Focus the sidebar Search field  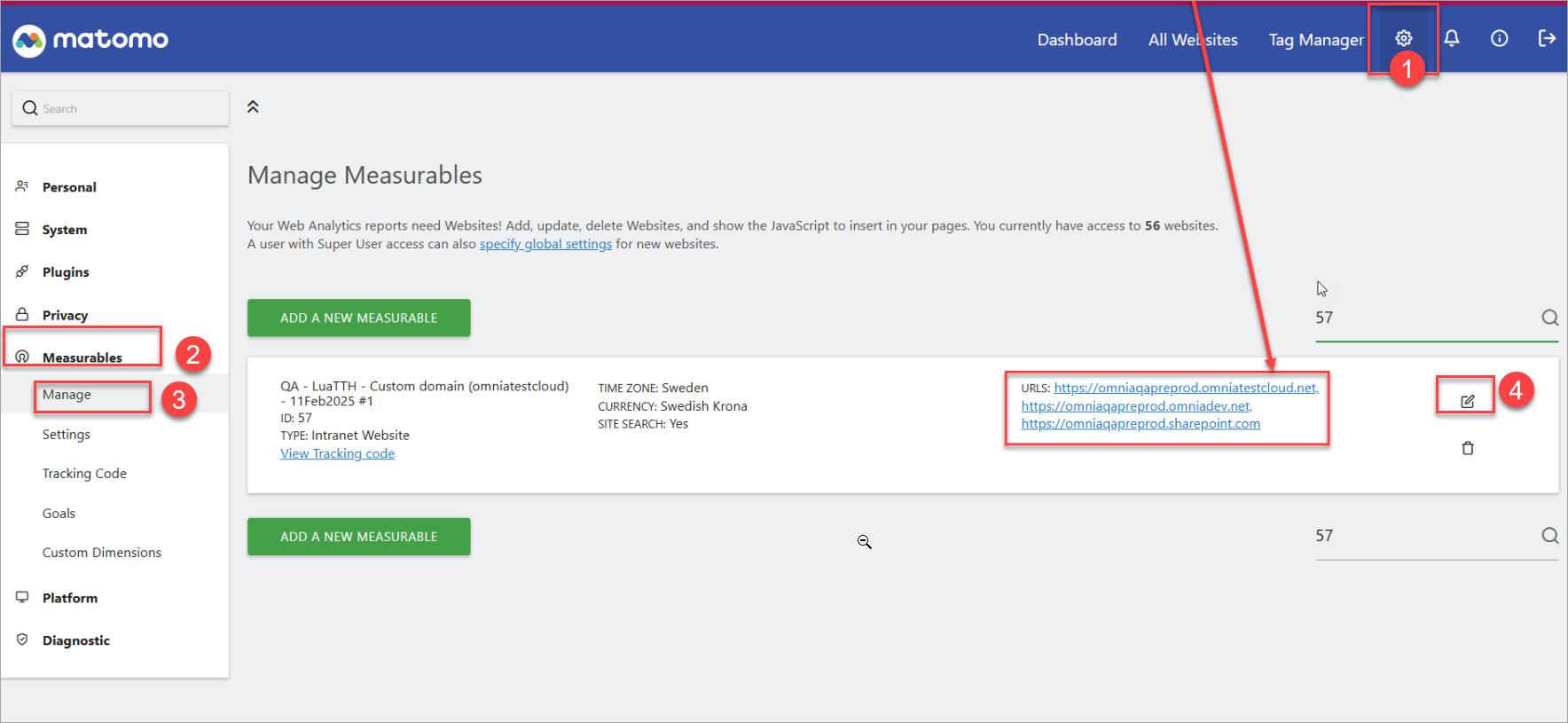click(x=120, y=108)
